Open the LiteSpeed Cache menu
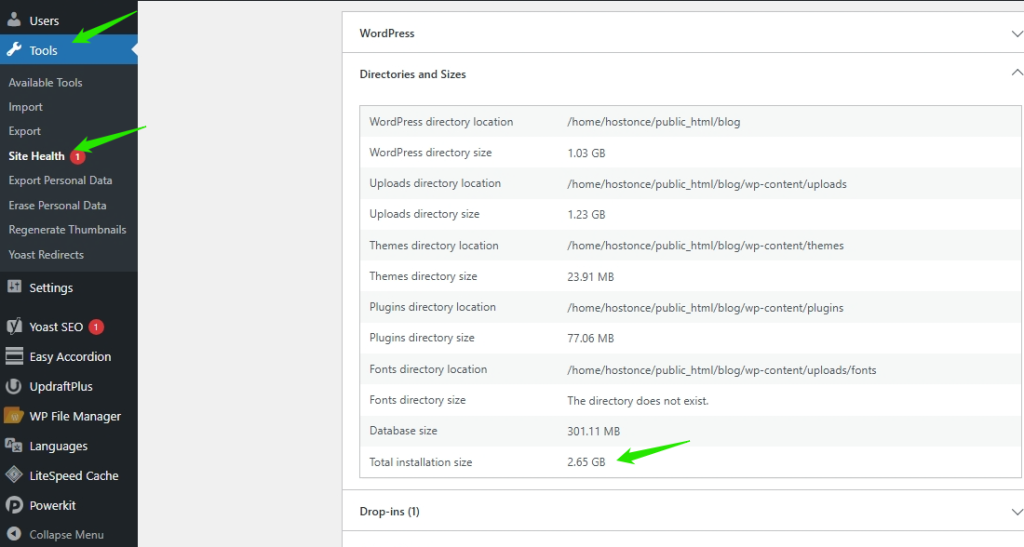The height and width of the screenshot is (547, 1024). click(69, 476)
